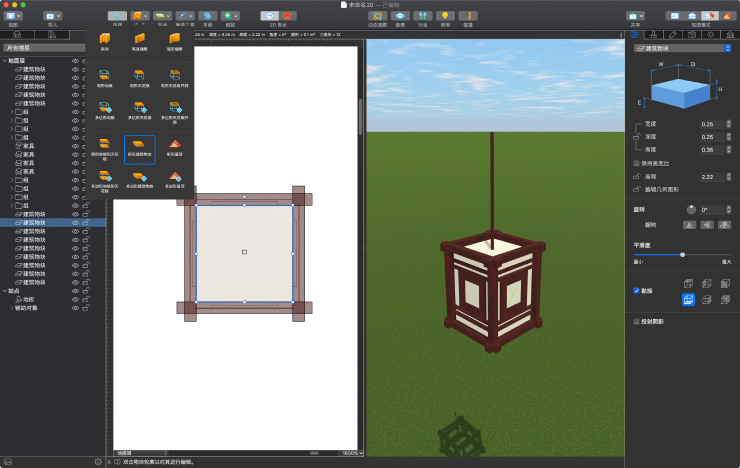Switch to 2D elevation view red button
Image resolution: width=740 pixels, height=468 pixels.
point(287,16)
